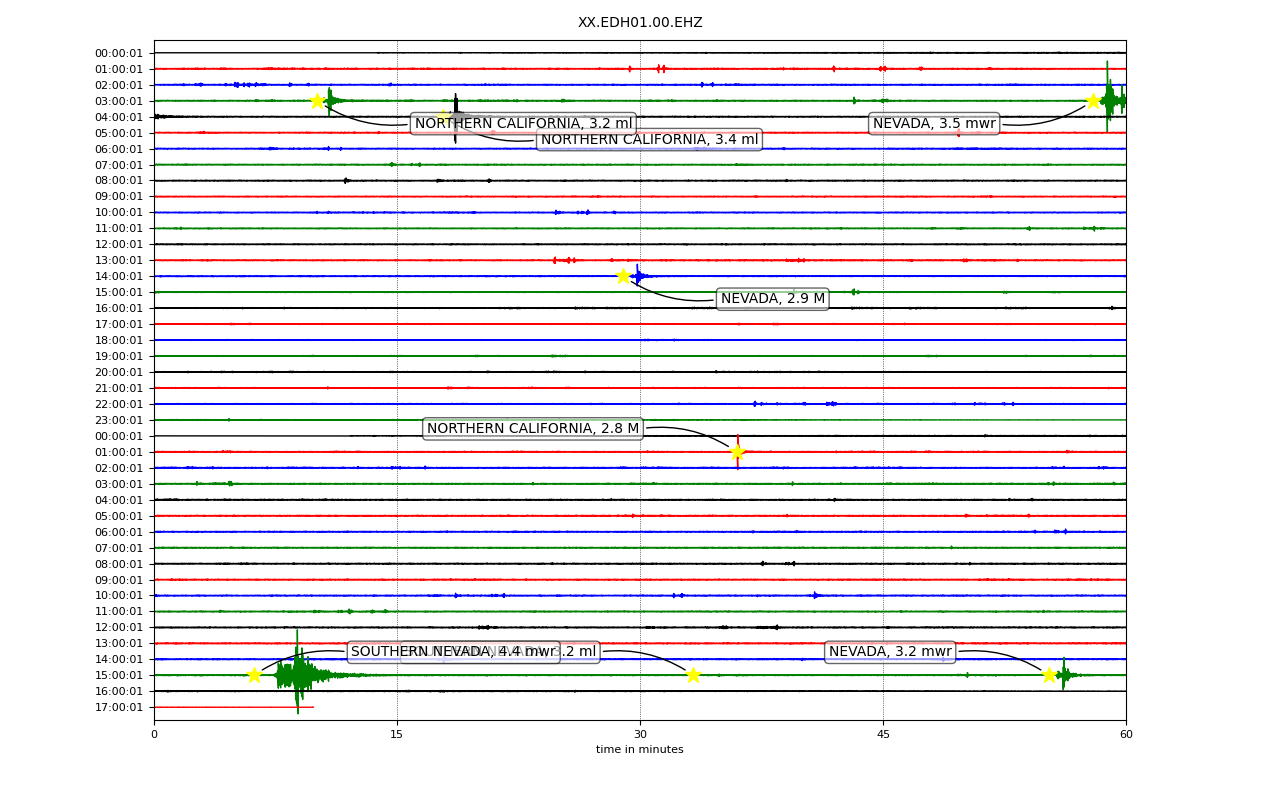This screenshot has width=1280, height=800.
Task: Click the NORTHERN CALIFORNIA, 2.8 M label
Action: 533,429
